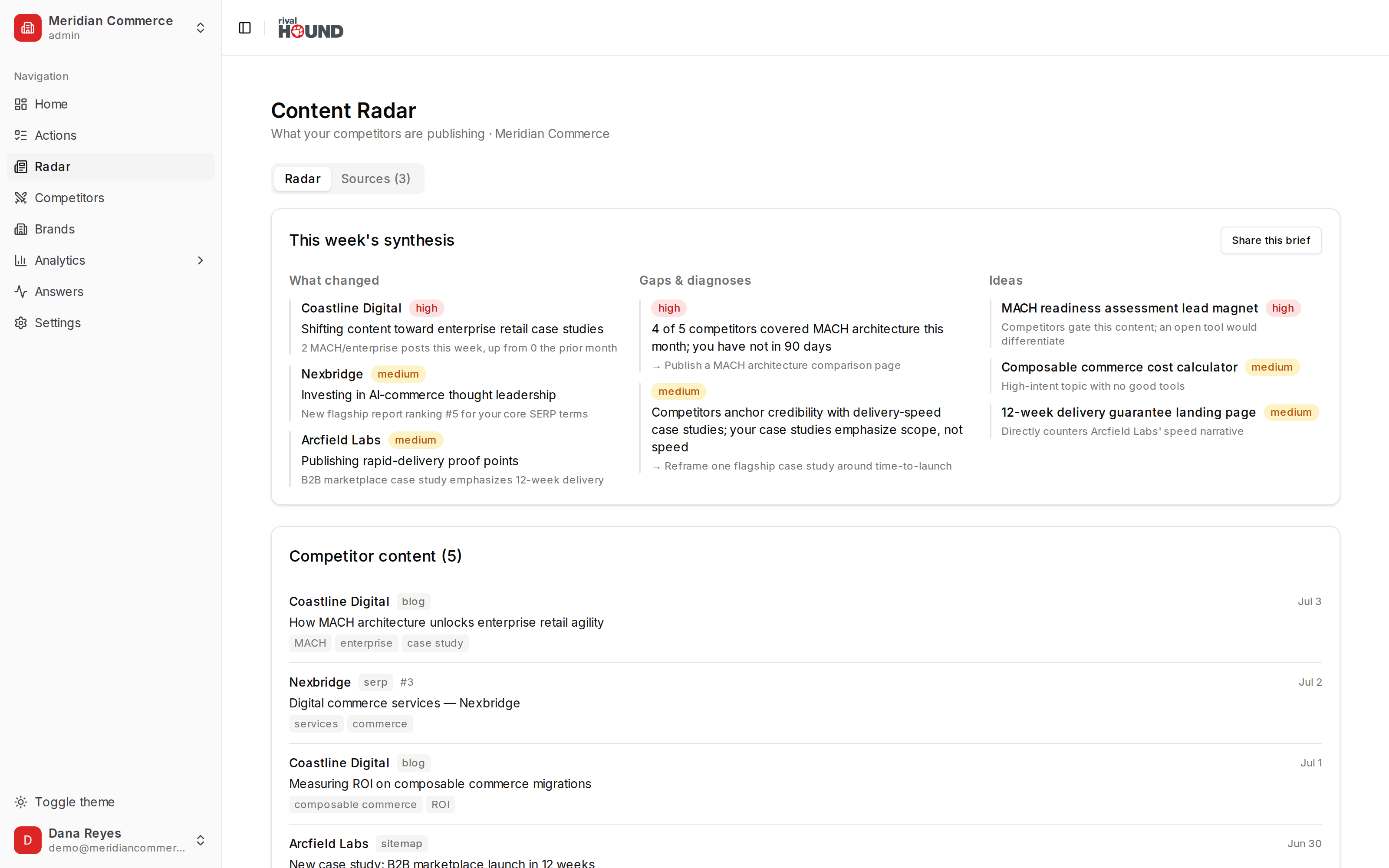The height and width of the screenshot is (868, 1389).
Task: Click the composable commerce tag chip
Action: pyautogui.click(x=355, y=804)
